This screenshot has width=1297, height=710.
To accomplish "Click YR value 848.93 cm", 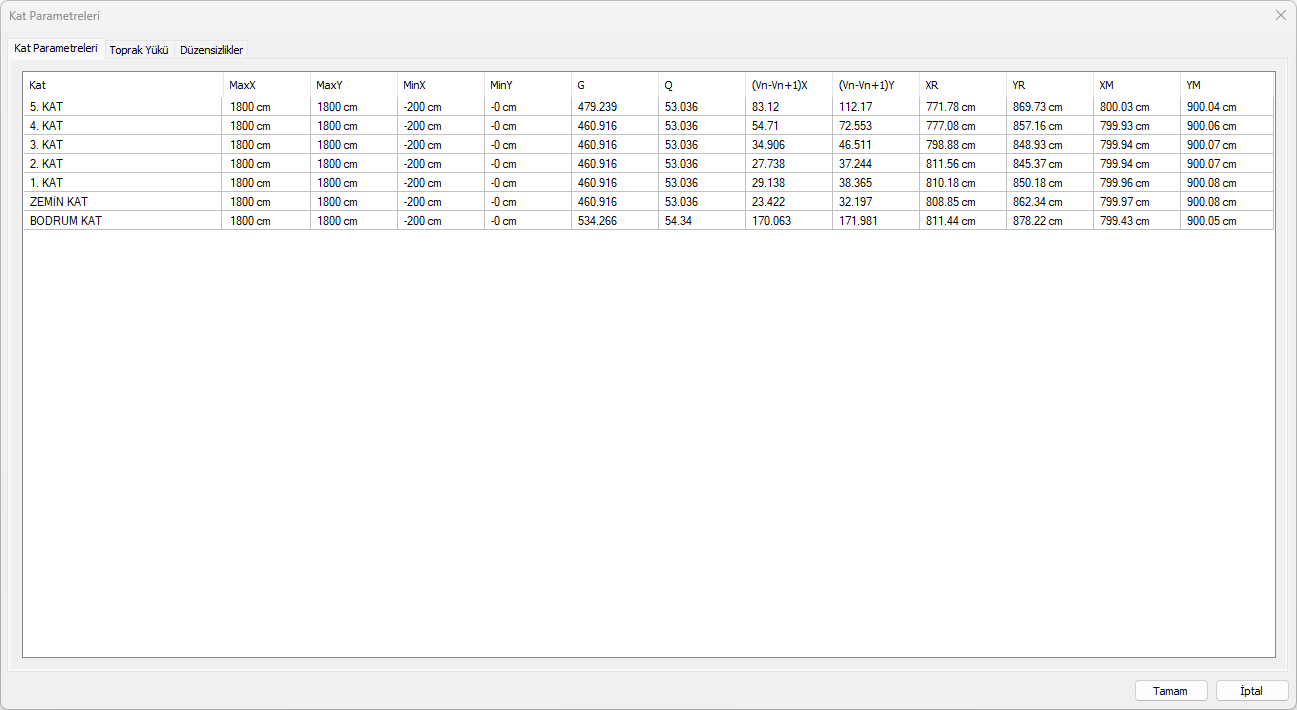I will 1049,145.
